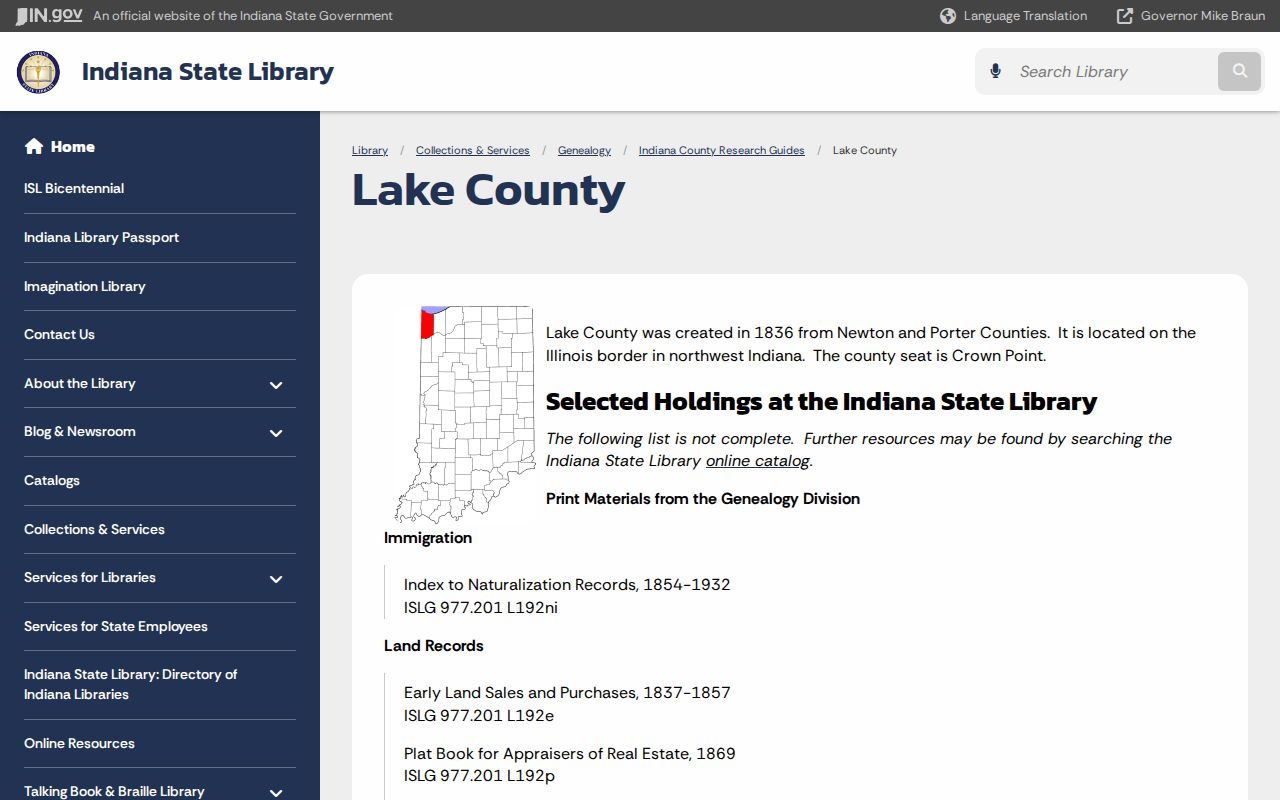The width and height of the screenshot is (1280, 800).
Task: Click the Home link text in sidebar
Action: point(73,146)
